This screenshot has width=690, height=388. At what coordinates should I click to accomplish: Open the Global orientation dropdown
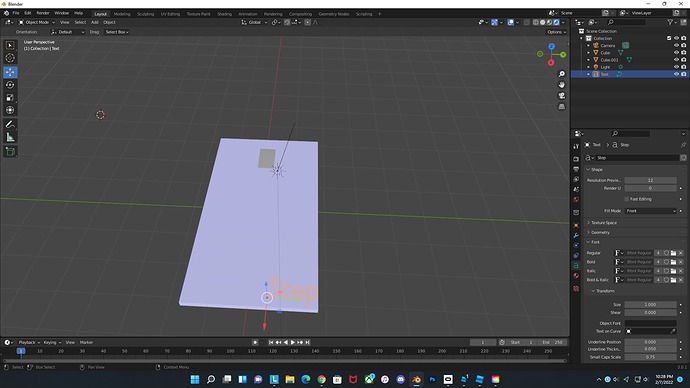(254, 22)
